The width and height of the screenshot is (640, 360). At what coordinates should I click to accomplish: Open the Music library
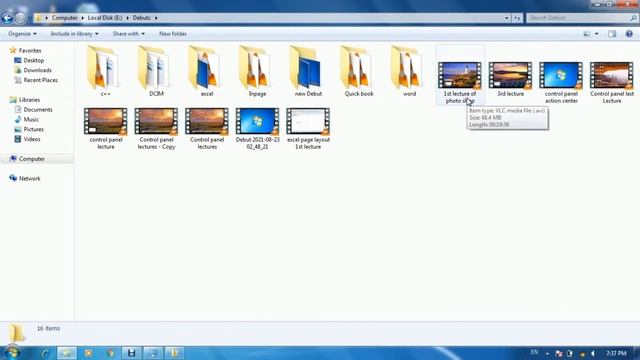31,120
